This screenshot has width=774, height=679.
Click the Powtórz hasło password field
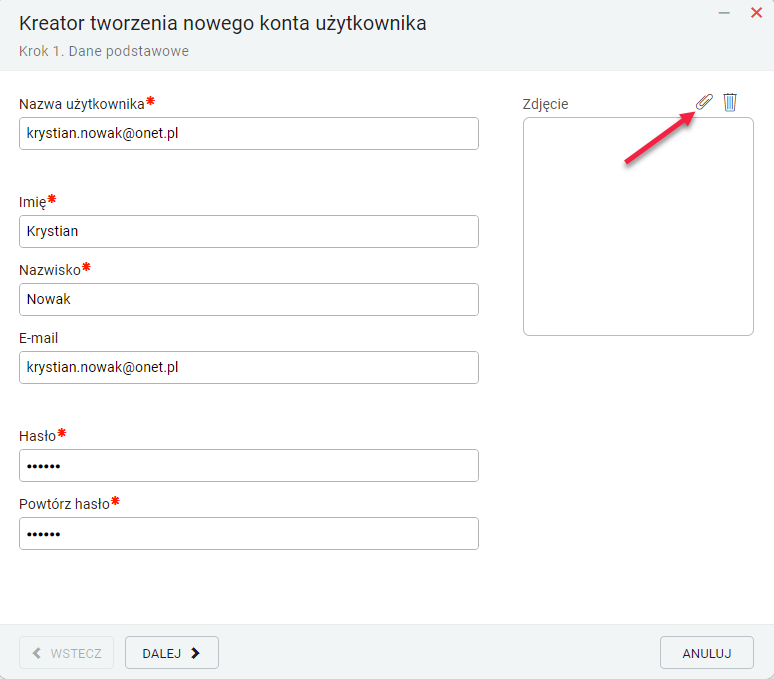(x=249, y=533)
